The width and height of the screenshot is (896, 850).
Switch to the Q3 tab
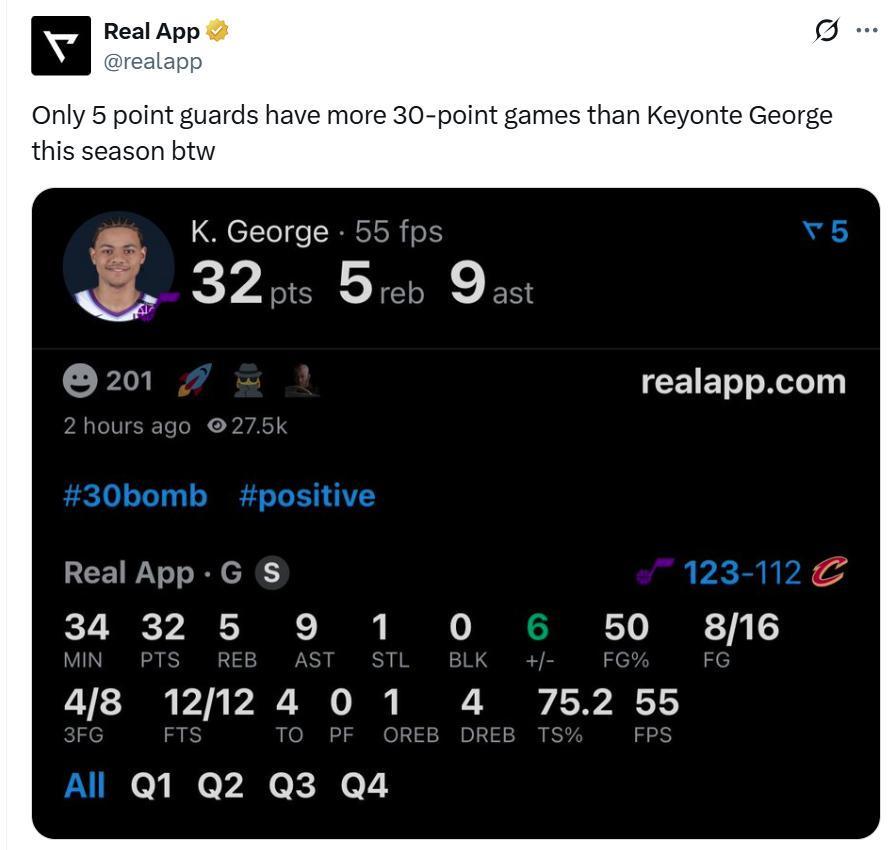coord(292,786)
